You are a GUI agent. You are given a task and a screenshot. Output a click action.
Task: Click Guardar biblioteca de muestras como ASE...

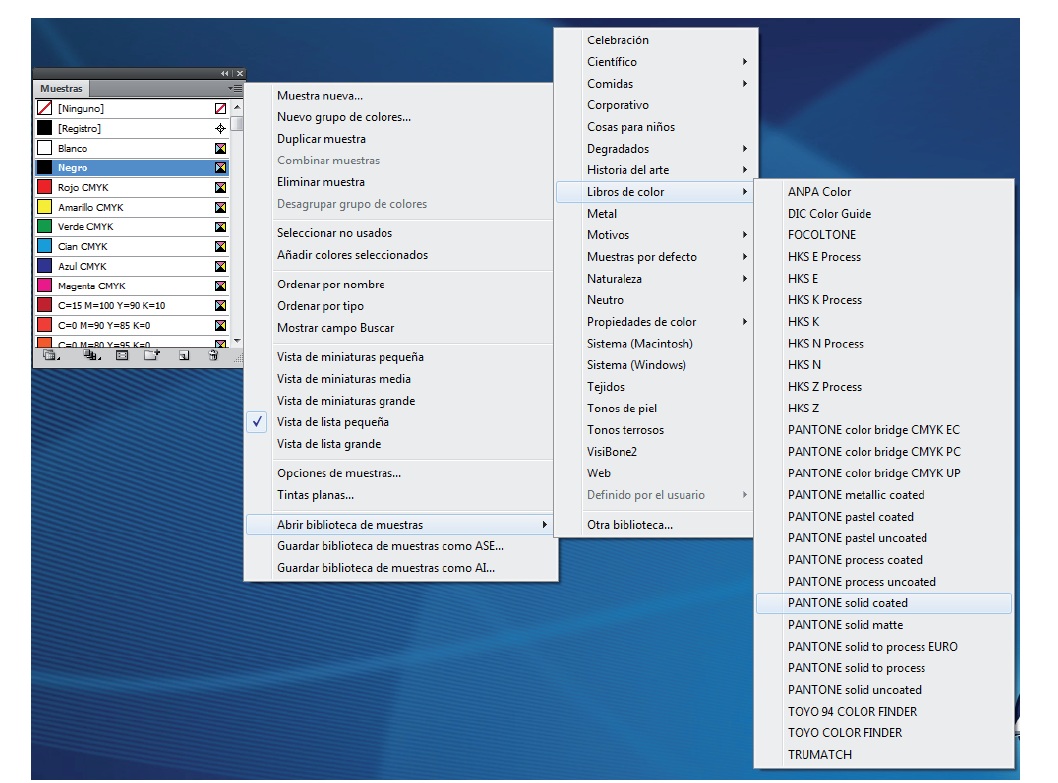click(390, 546)
